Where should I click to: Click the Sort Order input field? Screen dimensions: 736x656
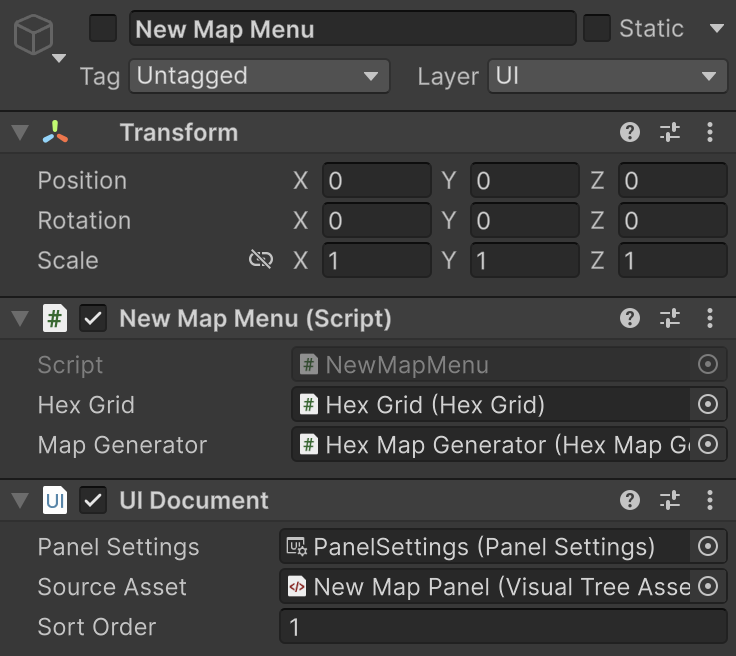click(502, 627)
